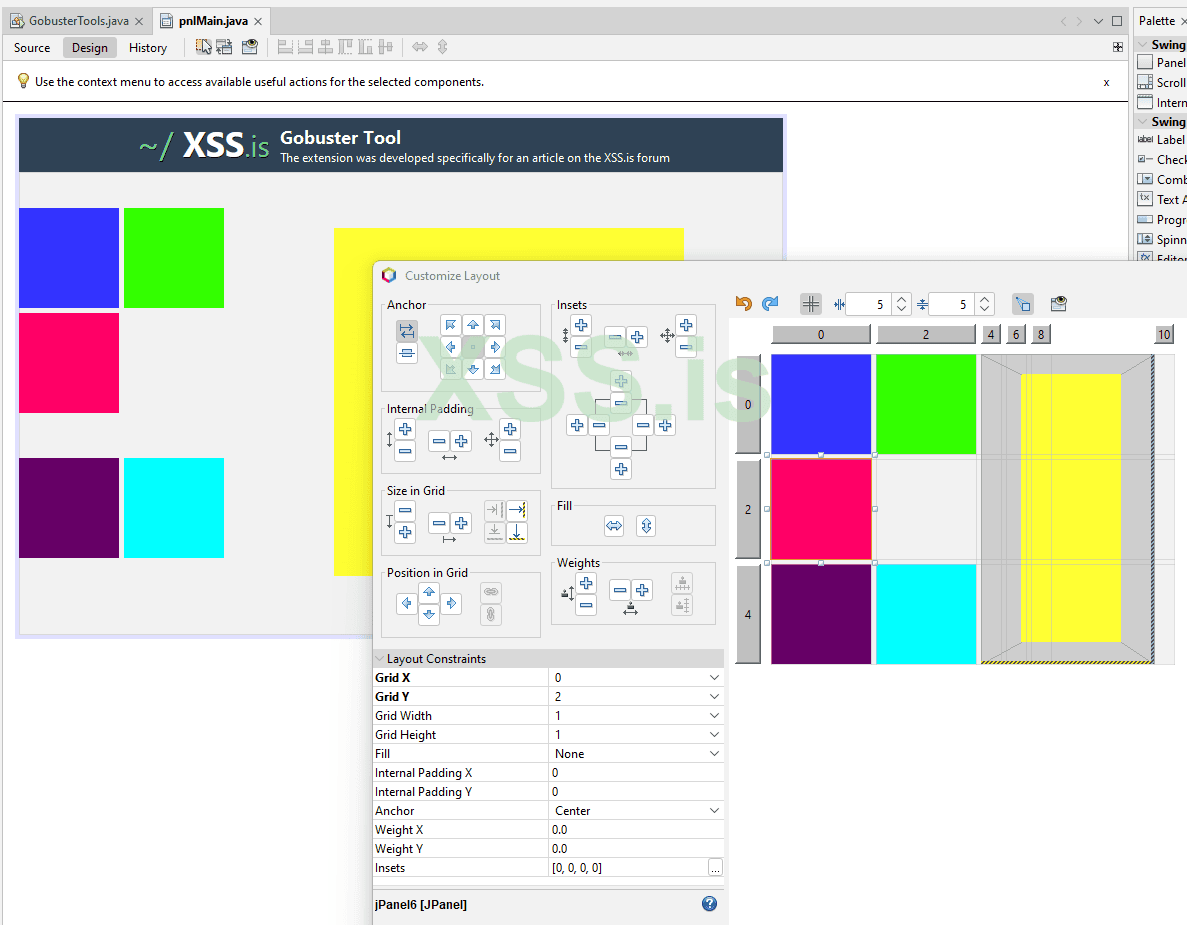Decrease left inset with minus button
Screen dimensions: 1187x925
[599, 425]
